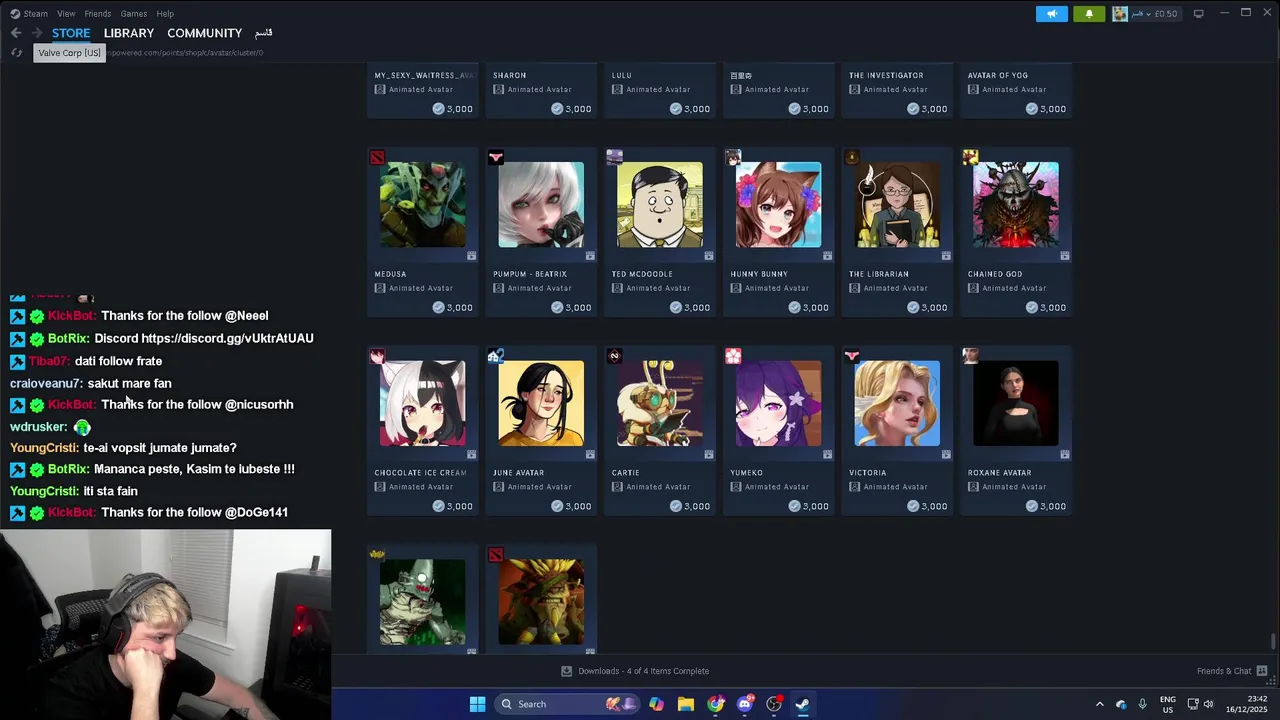Click the game icon on Roxane Avatar card
The image size is (1280, 720).
click(970, 356)
